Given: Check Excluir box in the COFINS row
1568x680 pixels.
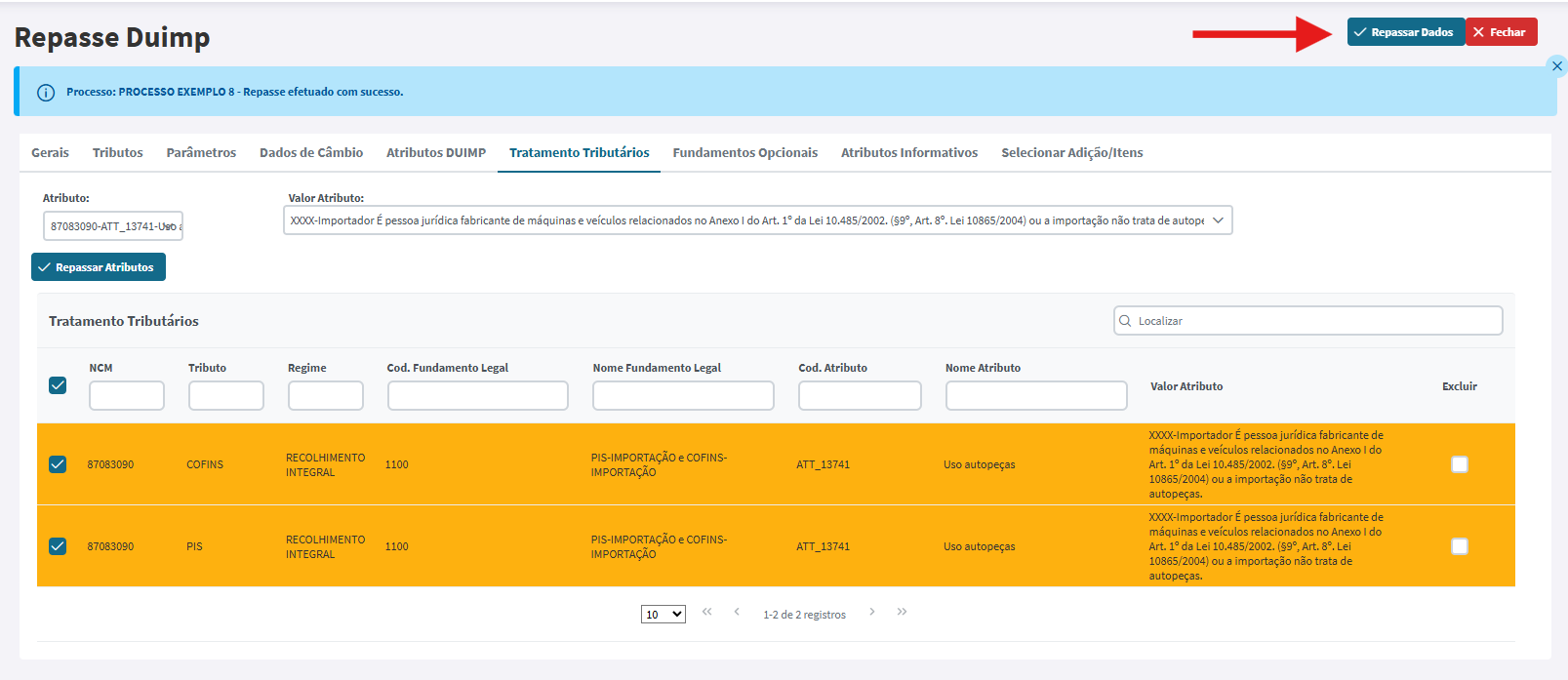Looking at the screenshot, I should tap(1460, 464).
